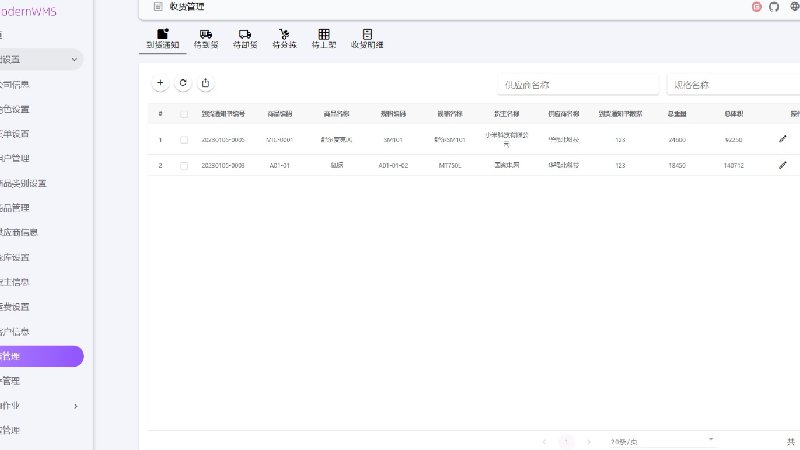Check the row 2 checkbox
800x450 pixels.
(x=184, y=166)
